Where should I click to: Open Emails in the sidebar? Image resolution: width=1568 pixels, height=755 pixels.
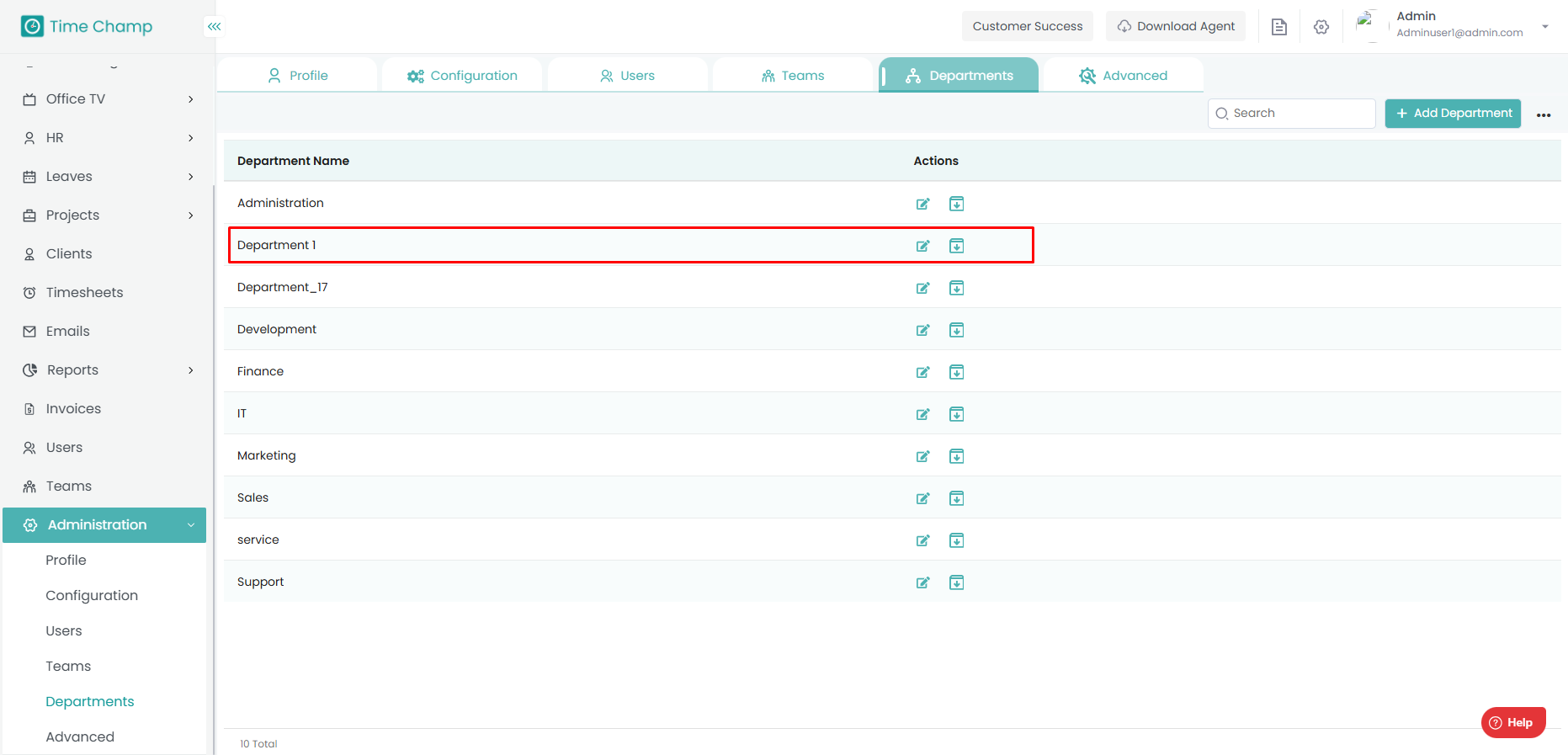(x=67, y=332)
